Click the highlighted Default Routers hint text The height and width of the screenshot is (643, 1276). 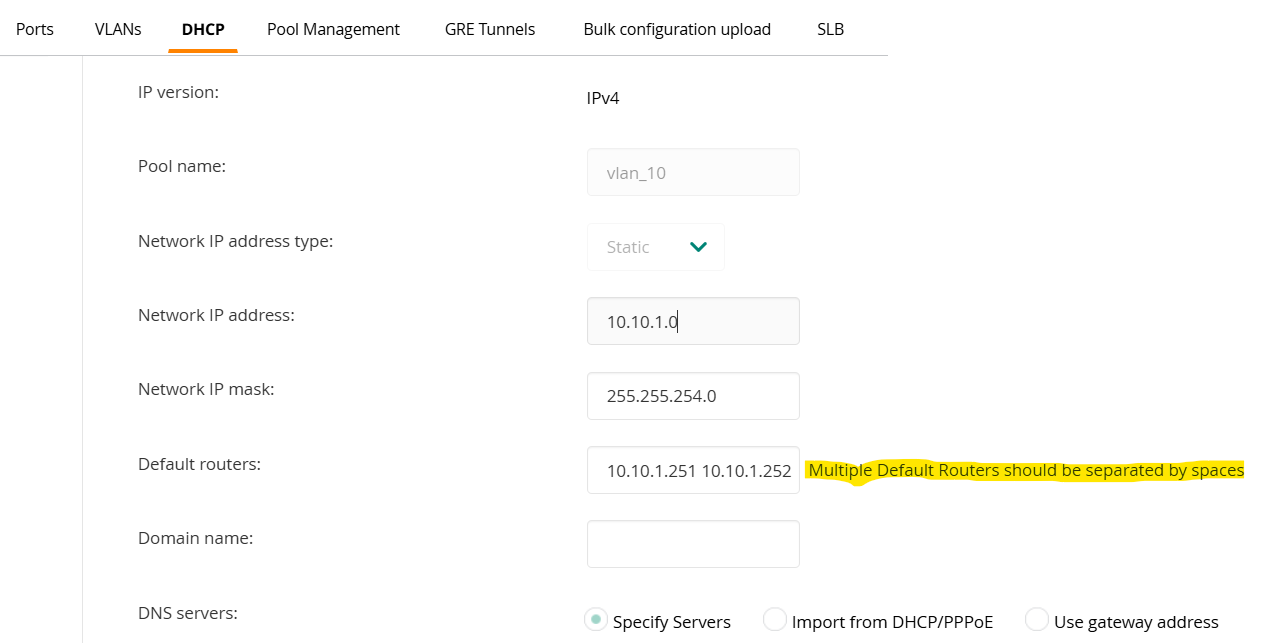pyautogui.click(x=1025, y=470)
